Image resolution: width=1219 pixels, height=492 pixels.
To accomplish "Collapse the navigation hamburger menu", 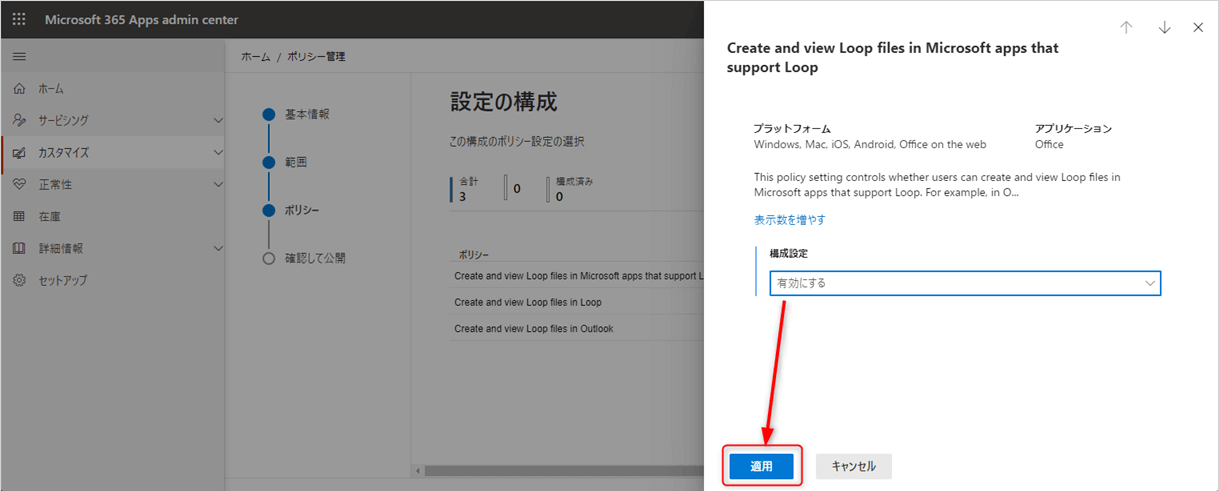I will coord(19,57).
